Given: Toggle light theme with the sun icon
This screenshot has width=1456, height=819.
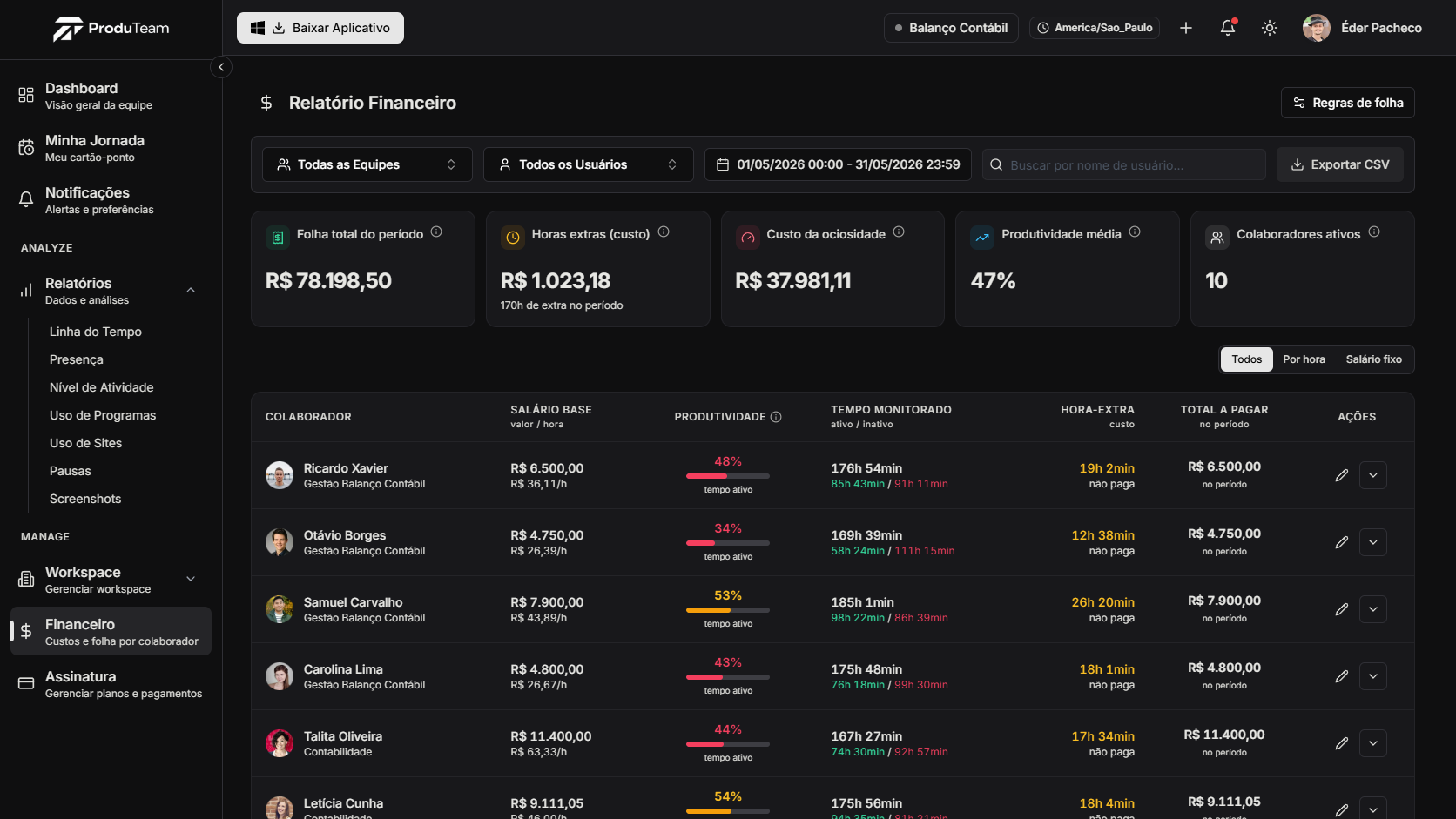Looking at the screenshot, I should (x=1270, y=28).
